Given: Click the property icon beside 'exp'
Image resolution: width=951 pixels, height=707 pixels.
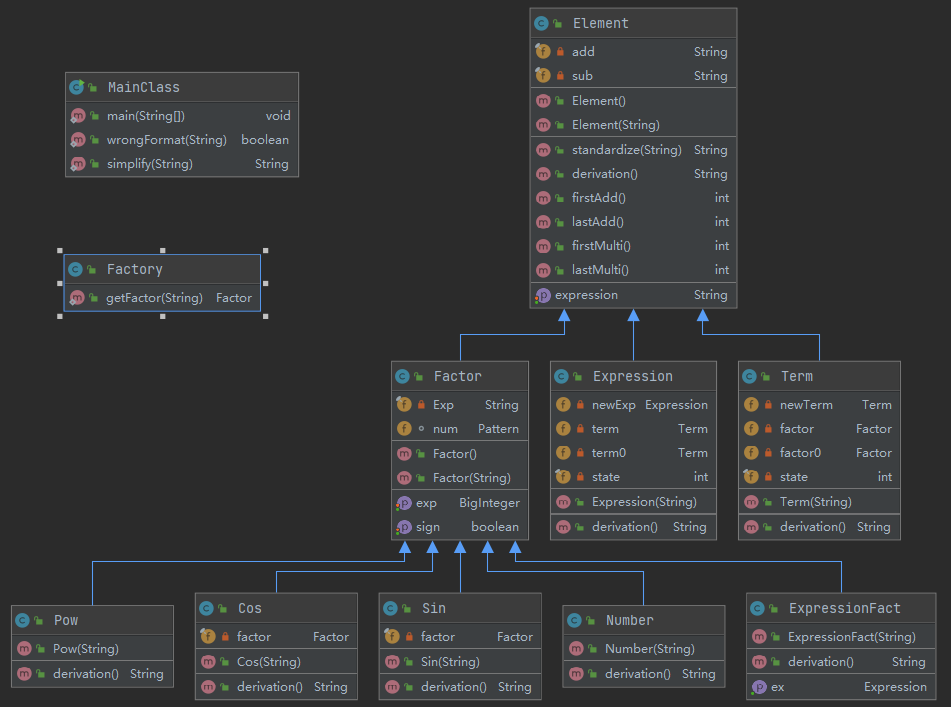Looking at the screenshot, I should point(404,503).
